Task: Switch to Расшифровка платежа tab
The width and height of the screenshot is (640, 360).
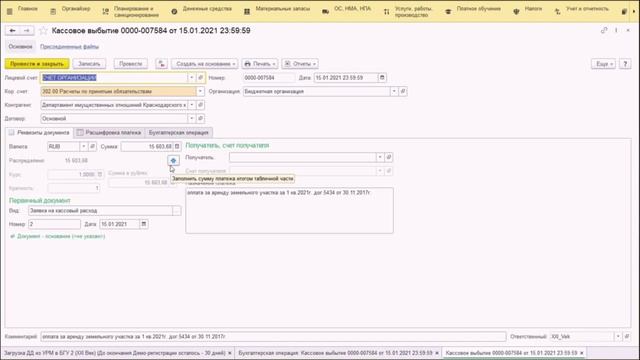Action: click(x=109, y=133)
